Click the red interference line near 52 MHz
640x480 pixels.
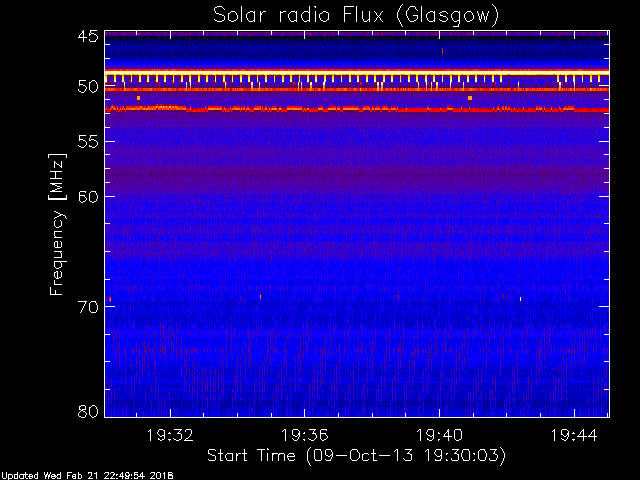[357, 110]
